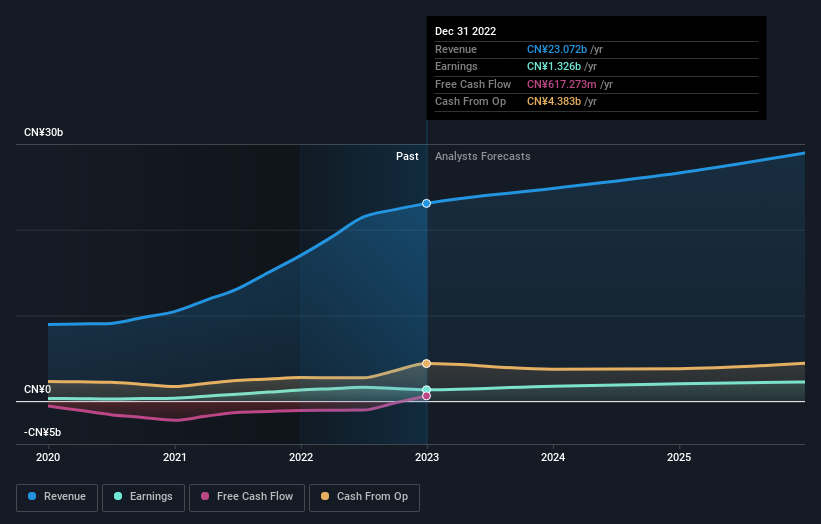Image resolution: width=821 pixels, height=524 pixels.
Task: Click the 'Revenue' row label in tooltip
Action: (456, 49)
